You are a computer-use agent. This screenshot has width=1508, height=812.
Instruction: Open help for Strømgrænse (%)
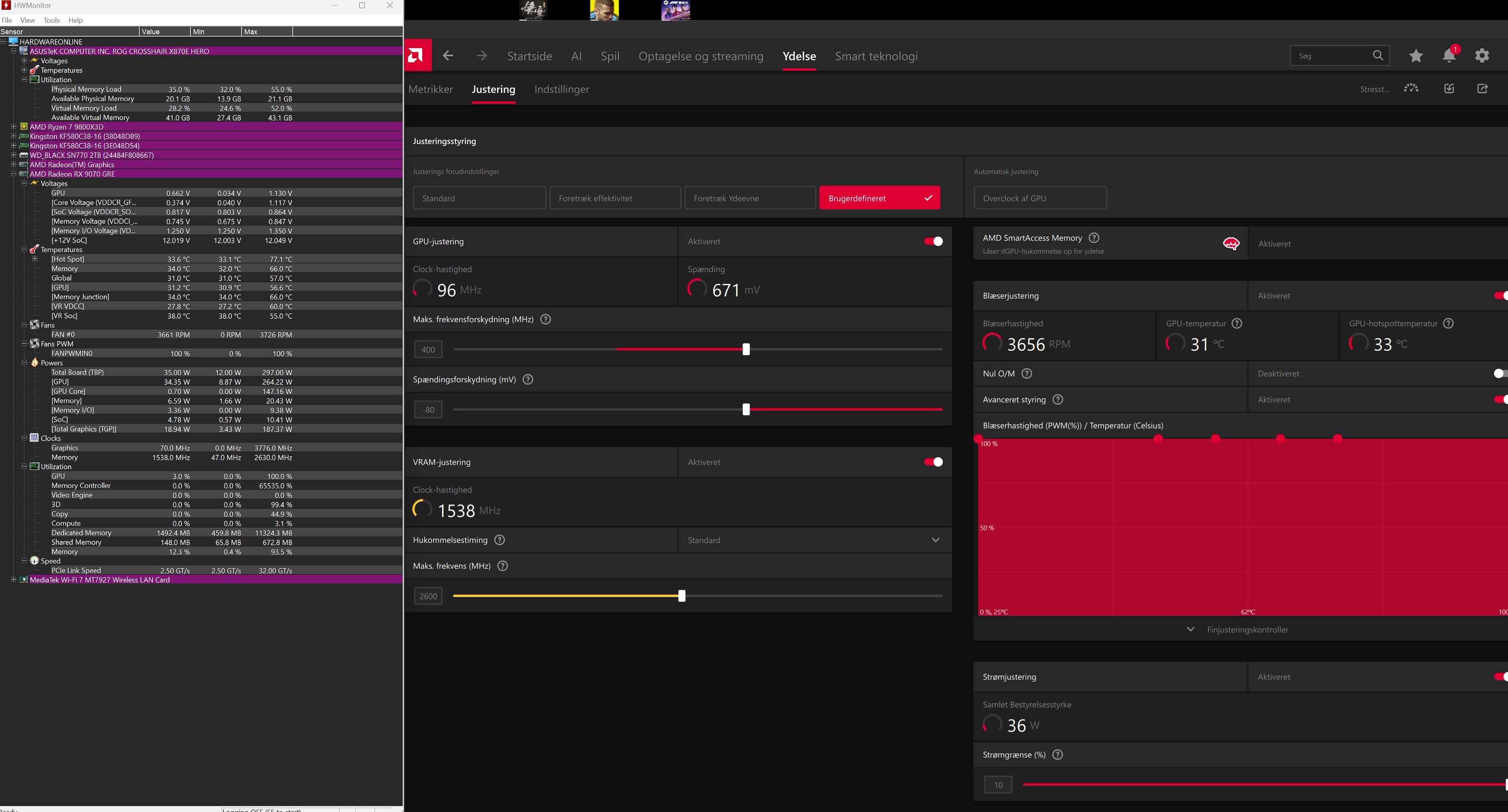(1057, 755)
